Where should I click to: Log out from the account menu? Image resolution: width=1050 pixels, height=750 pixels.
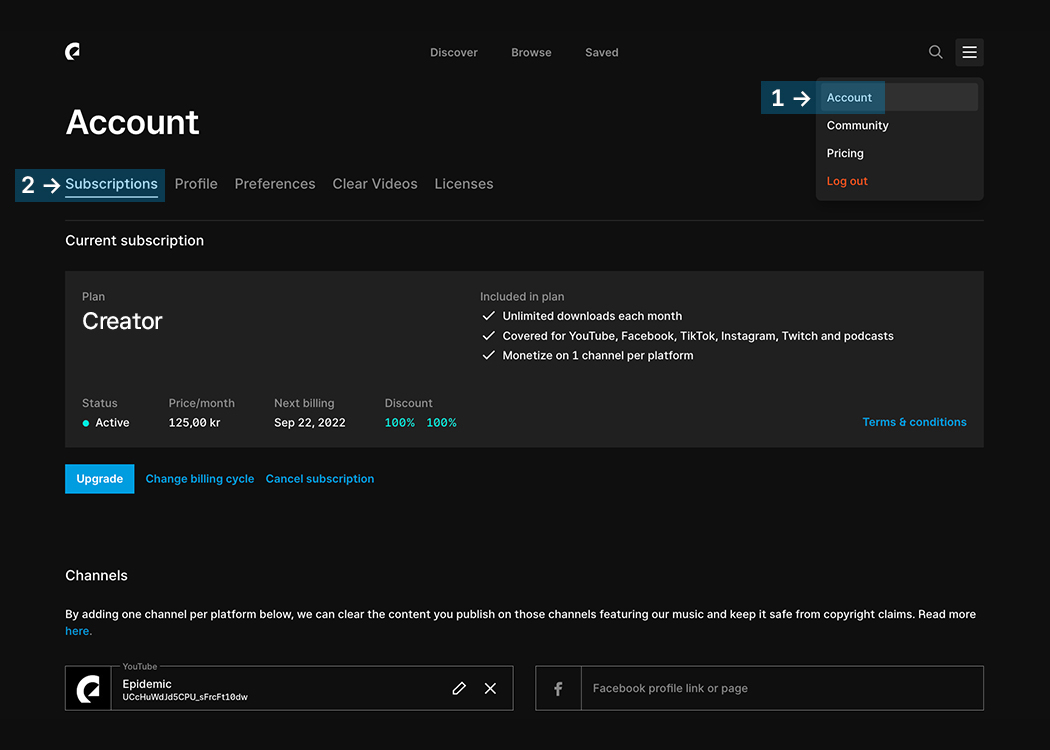point(847,181)
